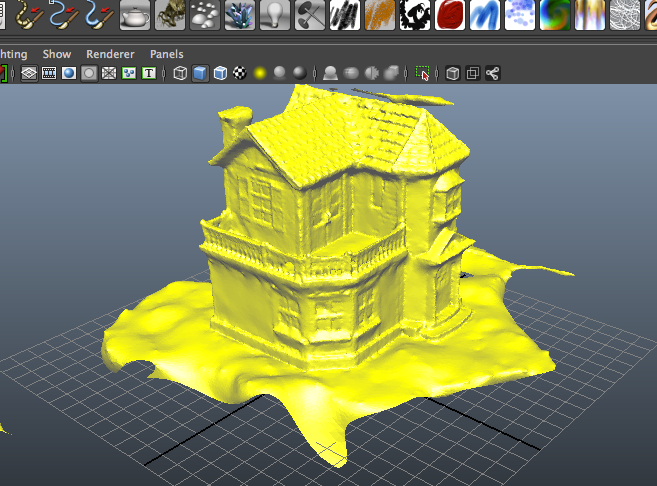Image resolution: width=657 pixels, height=486 pixels.
Task: Toggle the film gate display
Action: pyautogui.click(x=49, y=73)
